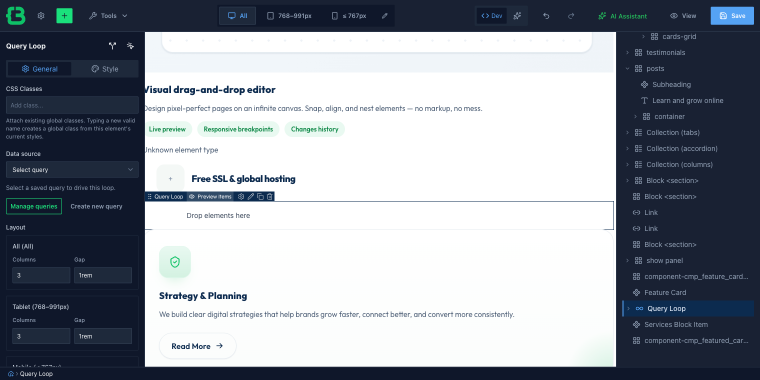The image size is (760, 380).
Task: Toggle Preview items on the Query Loop toolbar
Action: (x=210, y=196)
